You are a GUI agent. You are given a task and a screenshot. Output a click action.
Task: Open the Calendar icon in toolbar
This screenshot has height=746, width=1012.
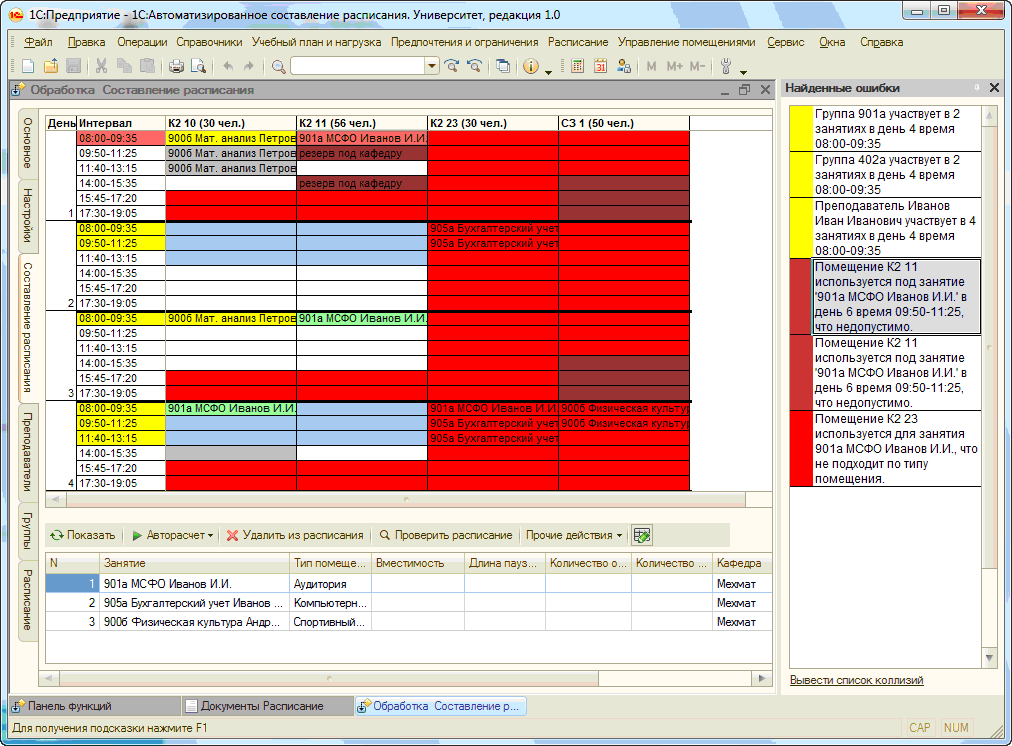click(x=601, y=66)
